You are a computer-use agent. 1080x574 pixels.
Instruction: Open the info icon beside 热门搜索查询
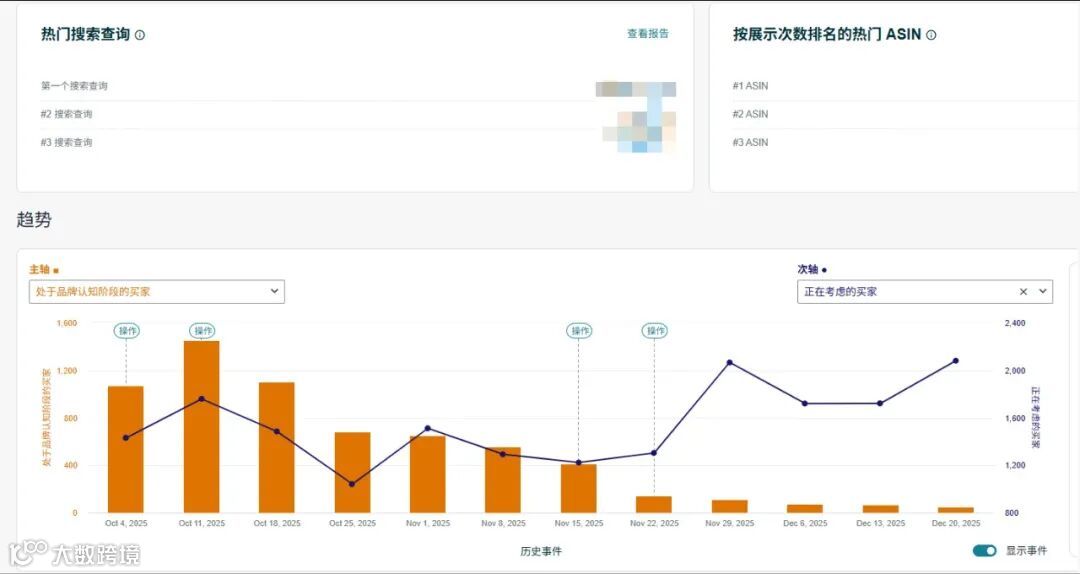140,35
